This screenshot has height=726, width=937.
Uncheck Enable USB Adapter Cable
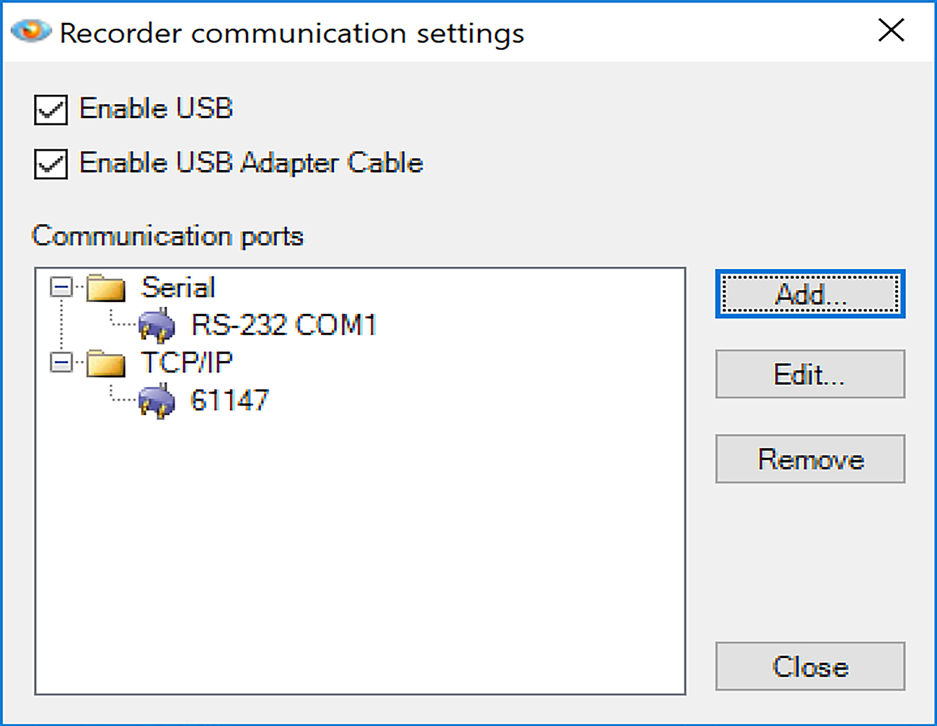pyautogui.click(x=52, y=163)
